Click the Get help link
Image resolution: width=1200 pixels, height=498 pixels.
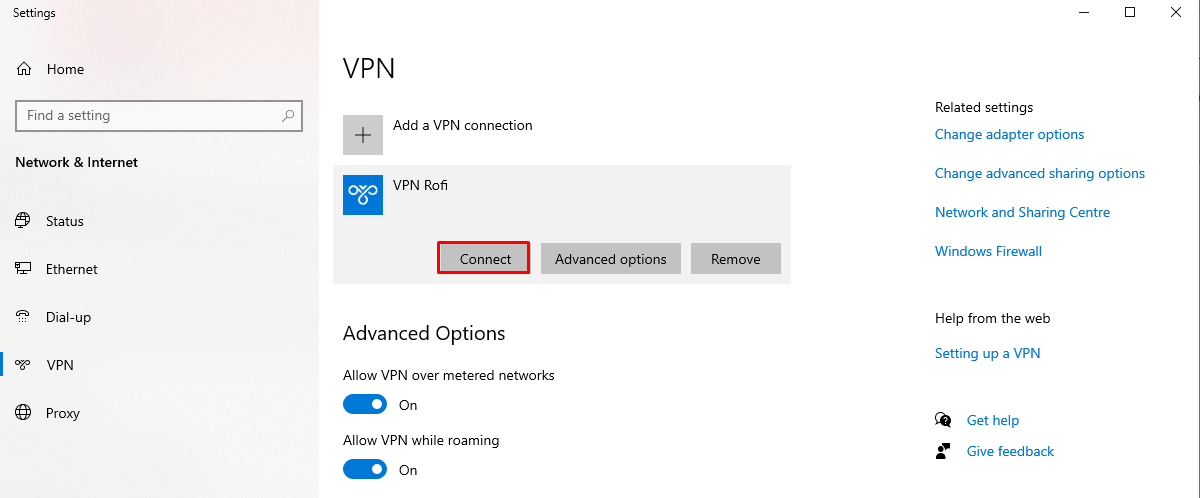coord(993,420)
